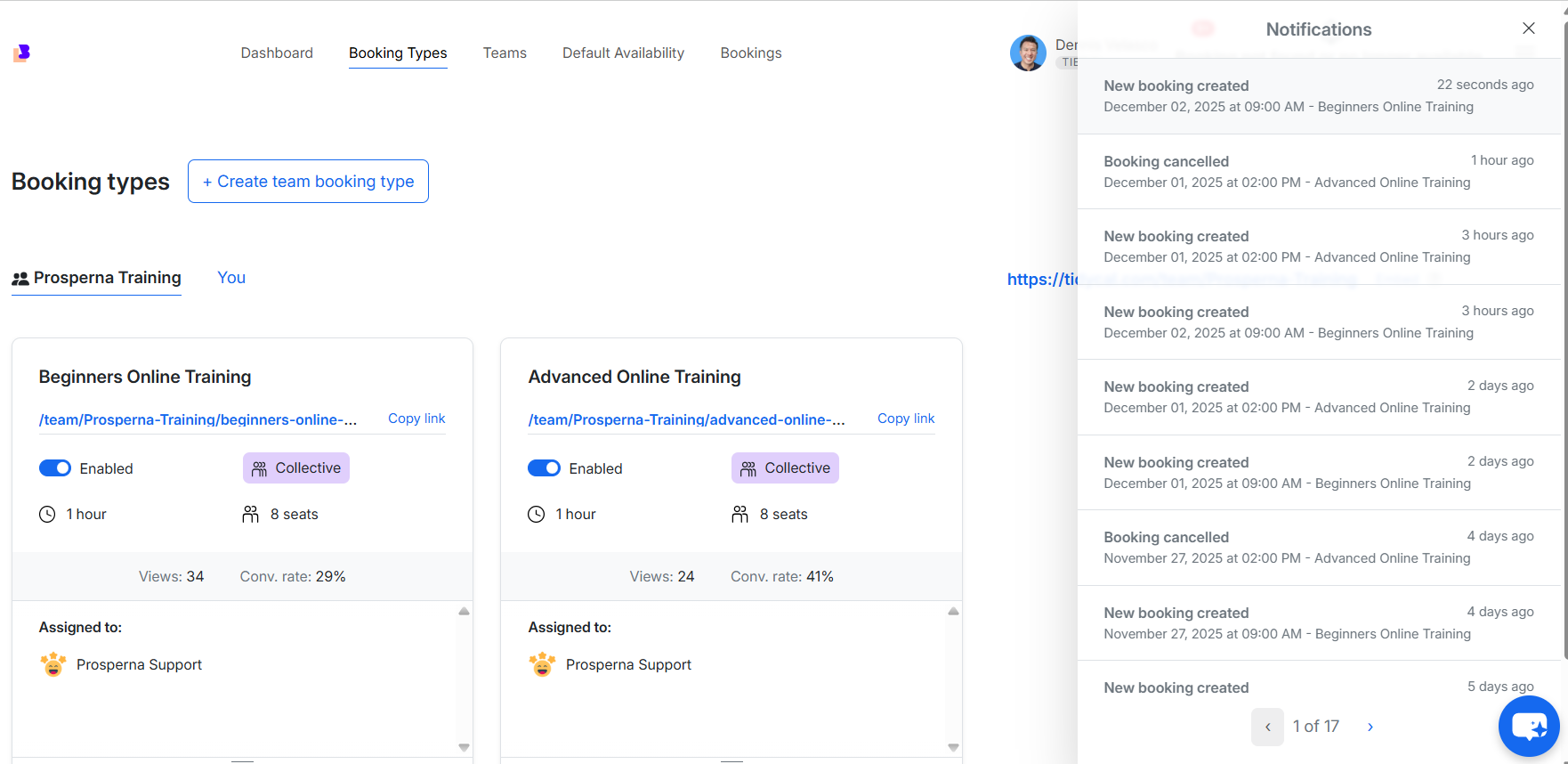The height and width of the screenshot is (764, 1568).
Task: Click the user profile avatar photo
Action: point(1027,53)
